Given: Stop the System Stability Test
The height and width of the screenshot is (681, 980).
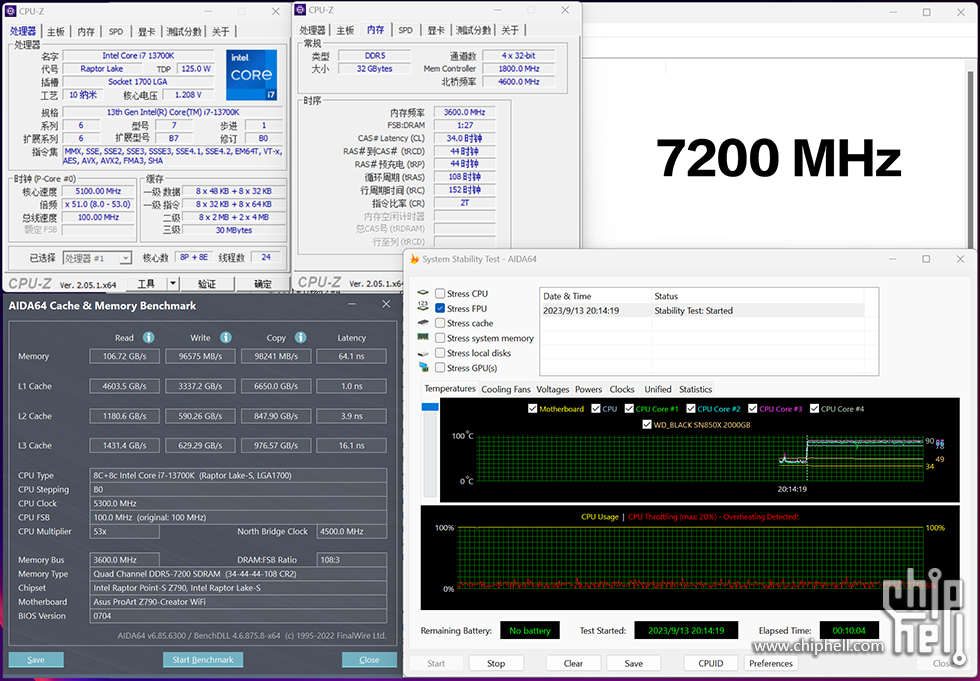Looking at the screenshot, I should 496,664.
